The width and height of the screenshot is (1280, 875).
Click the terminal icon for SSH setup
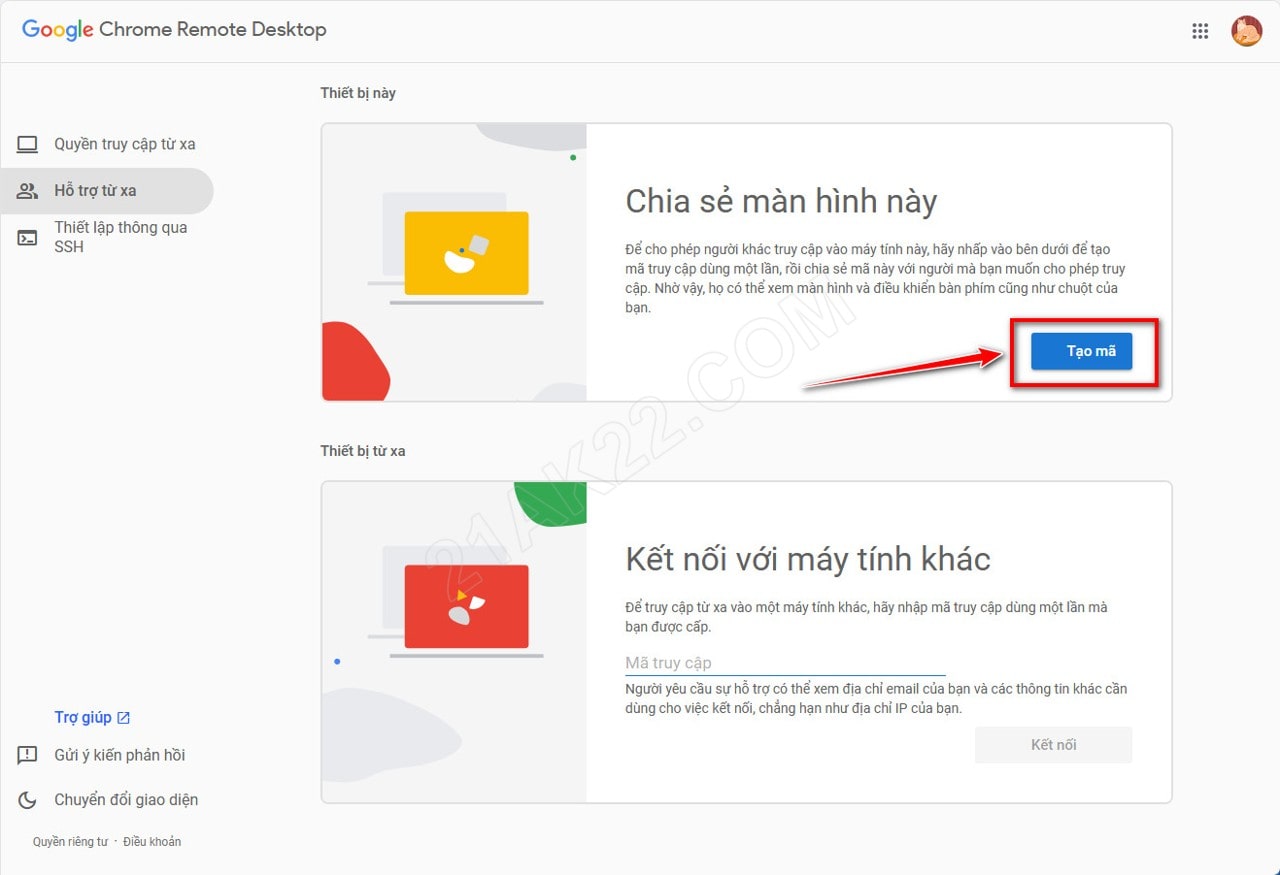click(27, 237)
